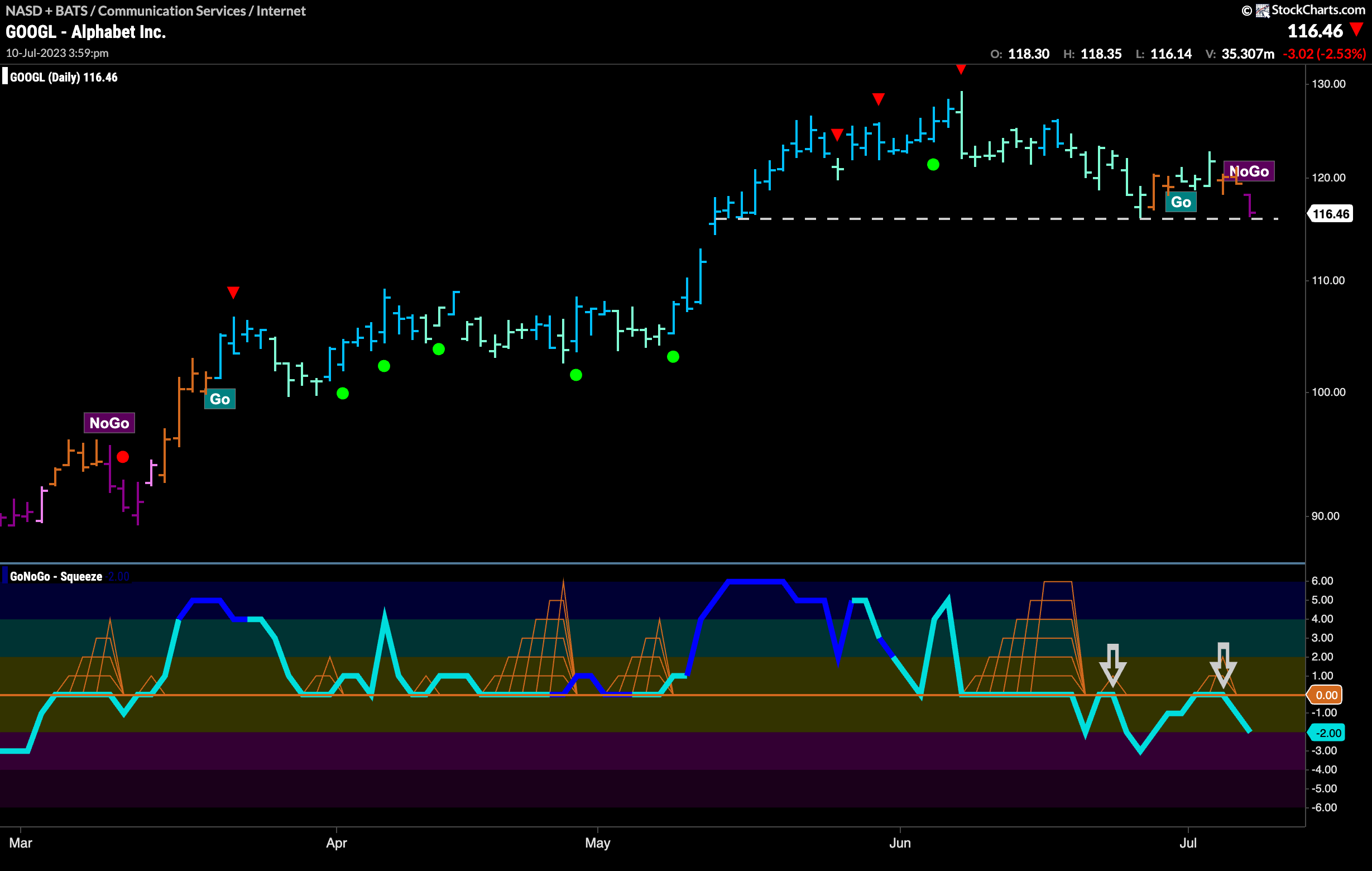1372x871 pixels.
Task: Click the high value 118.35
Action: pyautogui.click(x=1101, y=54)
